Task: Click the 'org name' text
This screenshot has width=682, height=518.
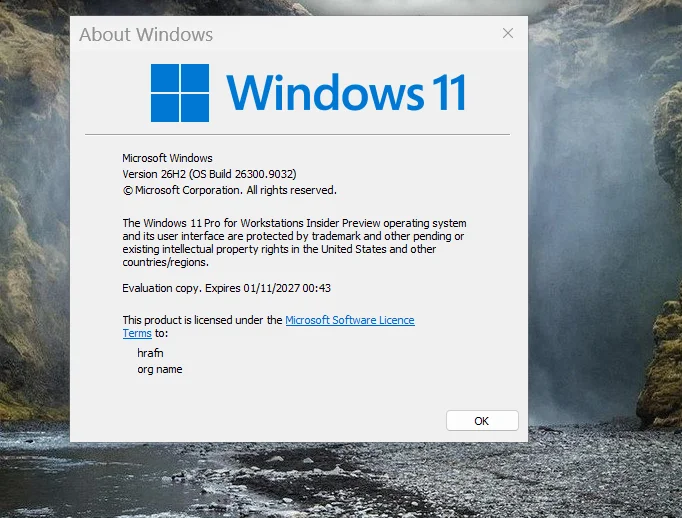Action: pos(160,369)
